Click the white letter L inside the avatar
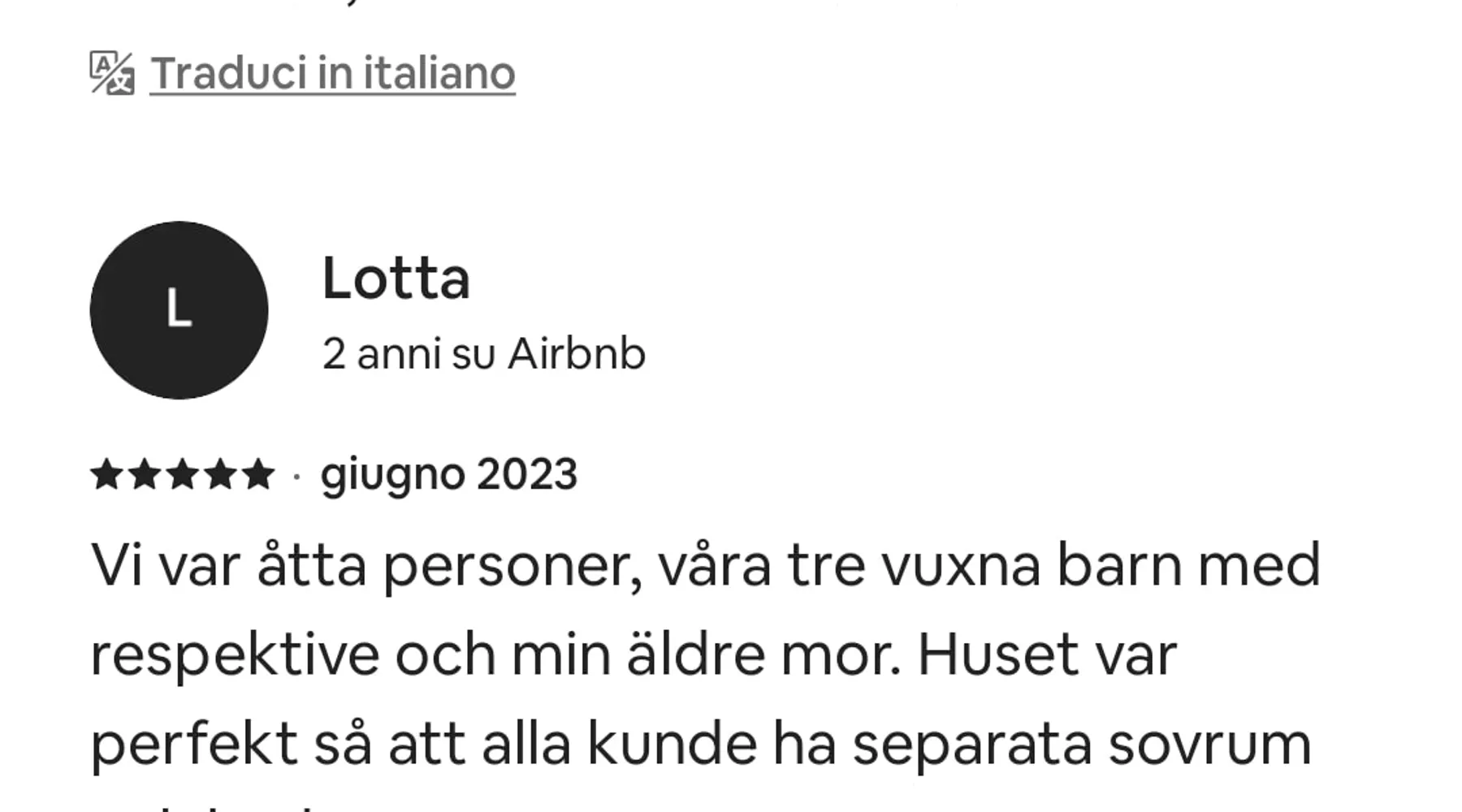 [179, 309]
